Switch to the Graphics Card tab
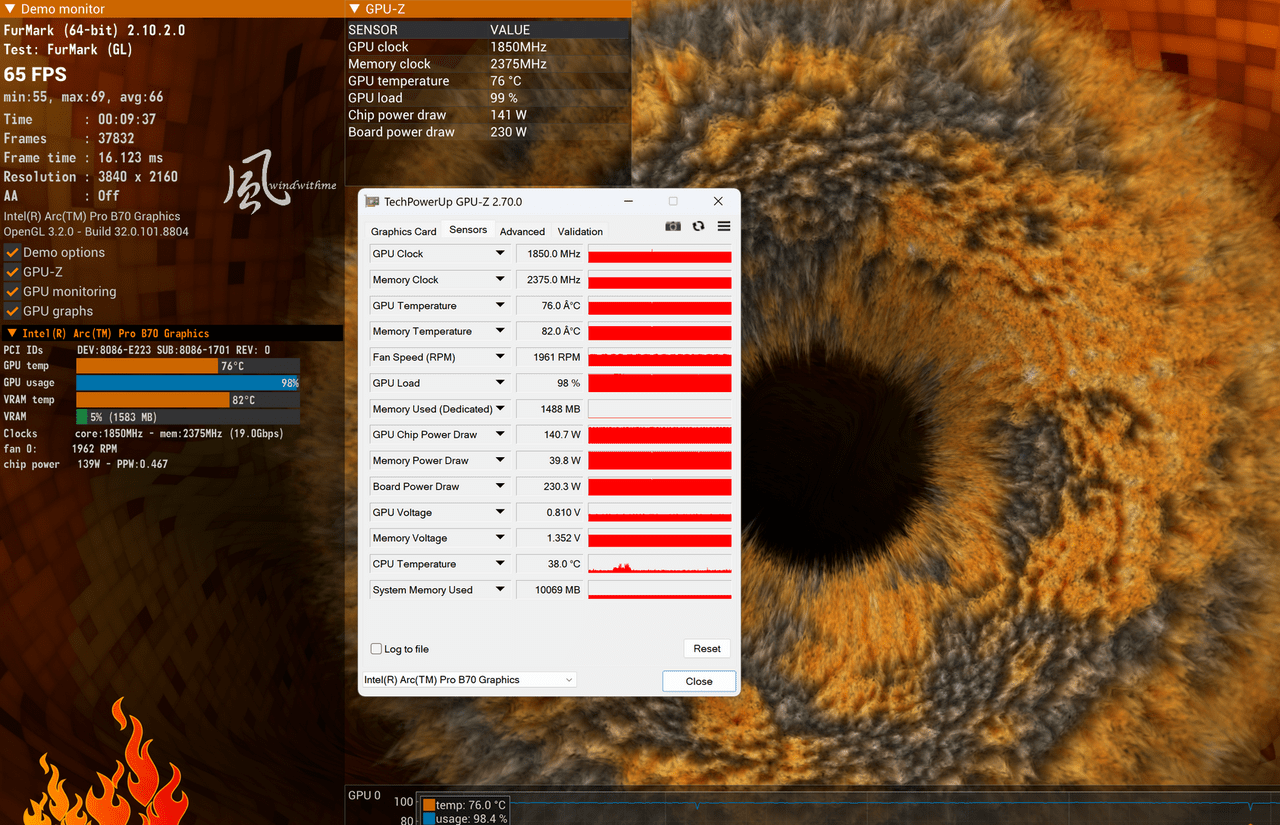This screenshot has height=825, width=1280. coord(404,231)
